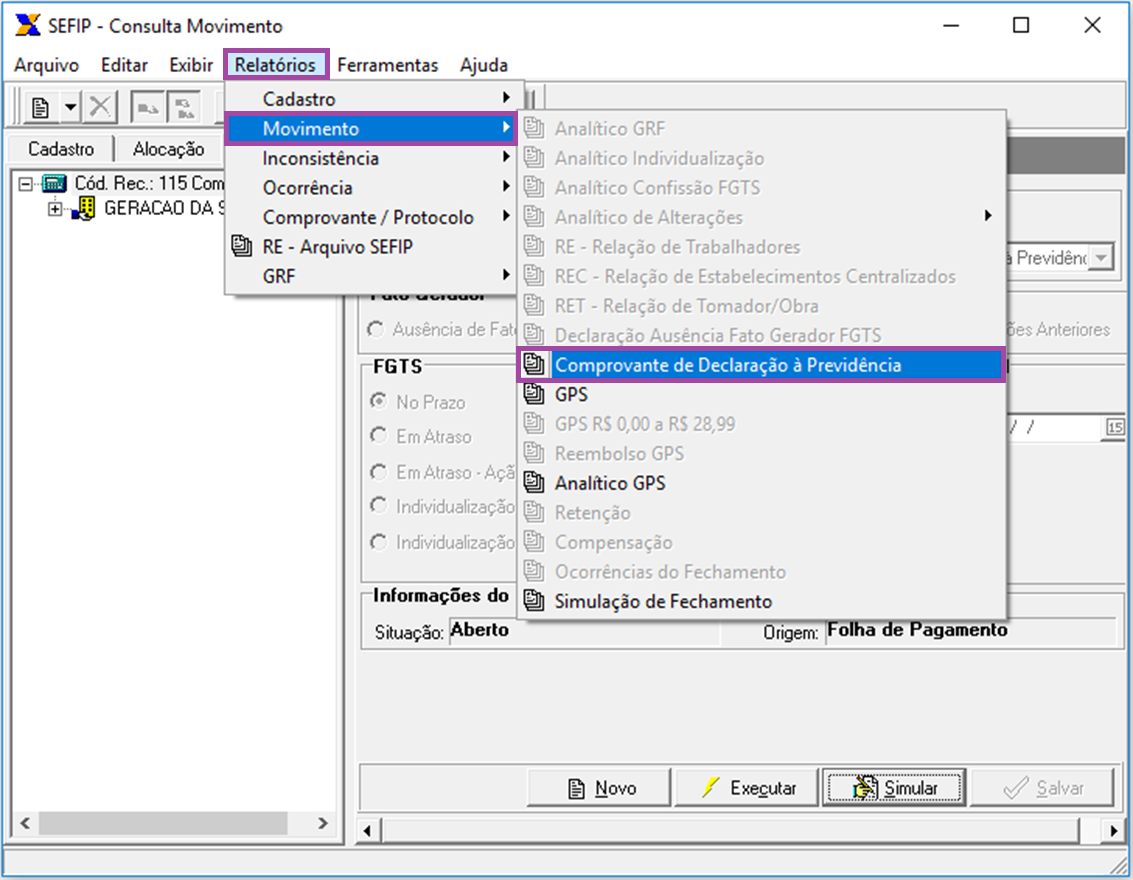Click the Simular button

click(x=894, y=788)
